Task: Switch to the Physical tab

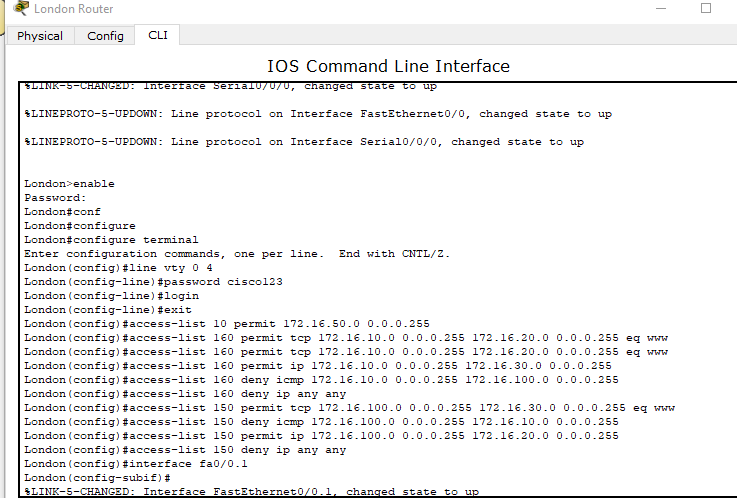Action: point(40,36)
